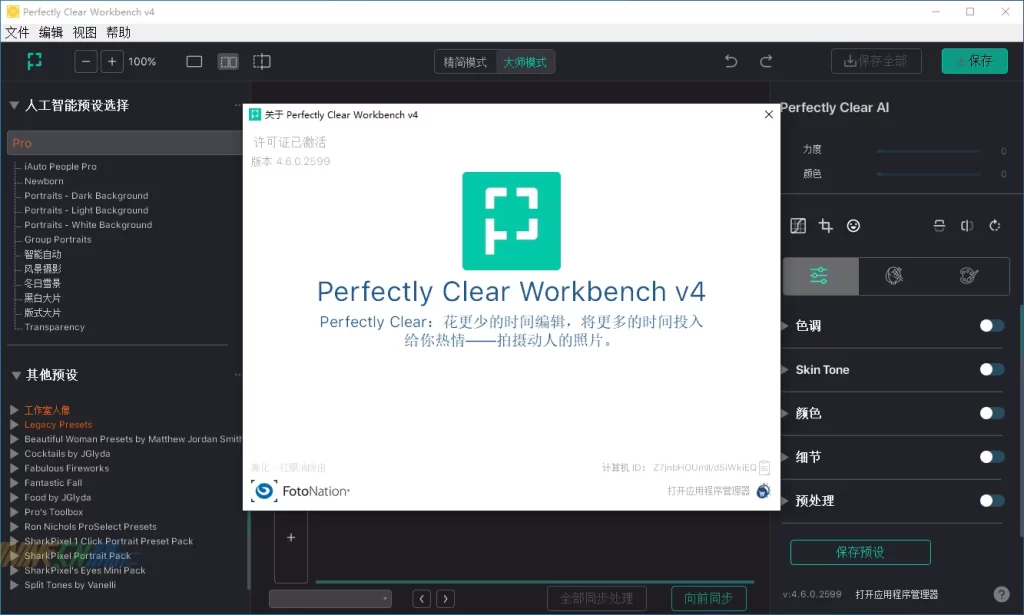Click the 保存预设 button
1024x615 pixels.
click(x=860, y=552)
